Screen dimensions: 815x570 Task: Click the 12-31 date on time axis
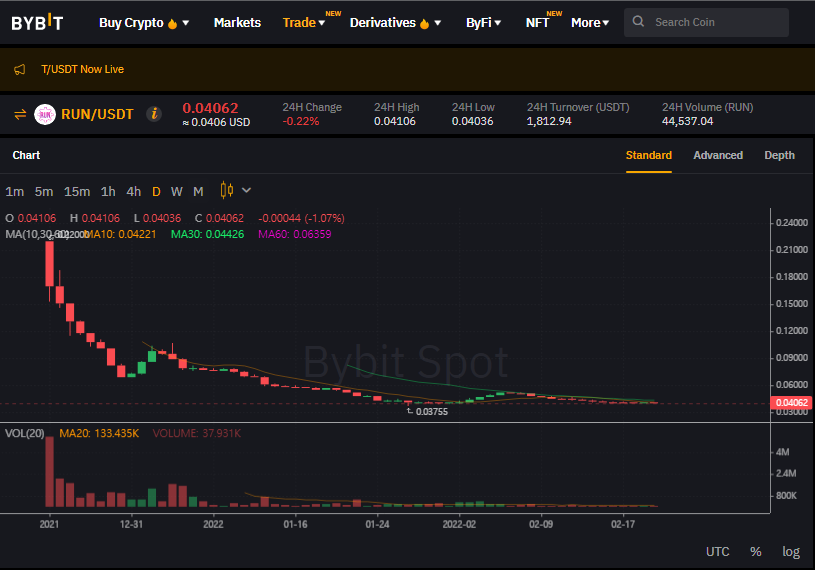tap(132, 524)
